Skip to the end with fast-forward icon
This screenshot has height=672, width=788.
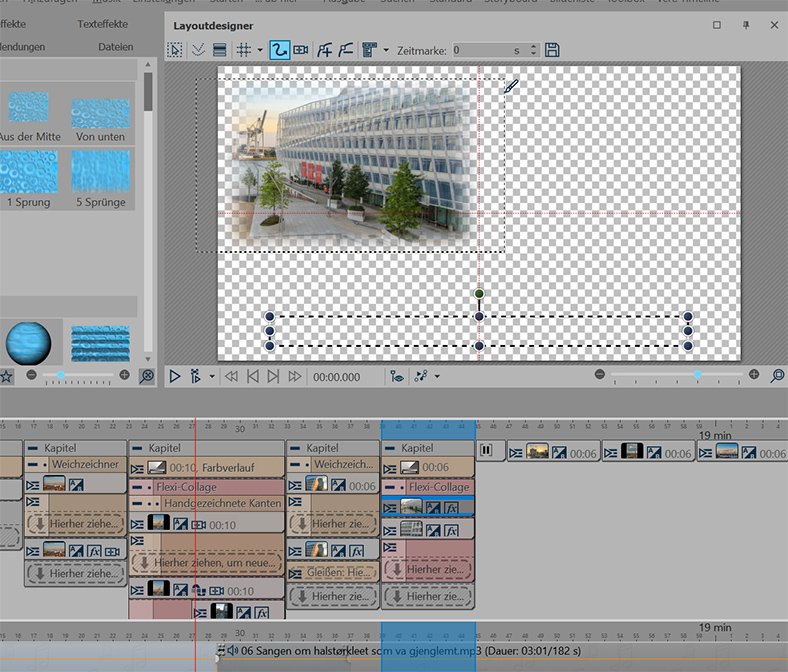click(x=295, y=377)
